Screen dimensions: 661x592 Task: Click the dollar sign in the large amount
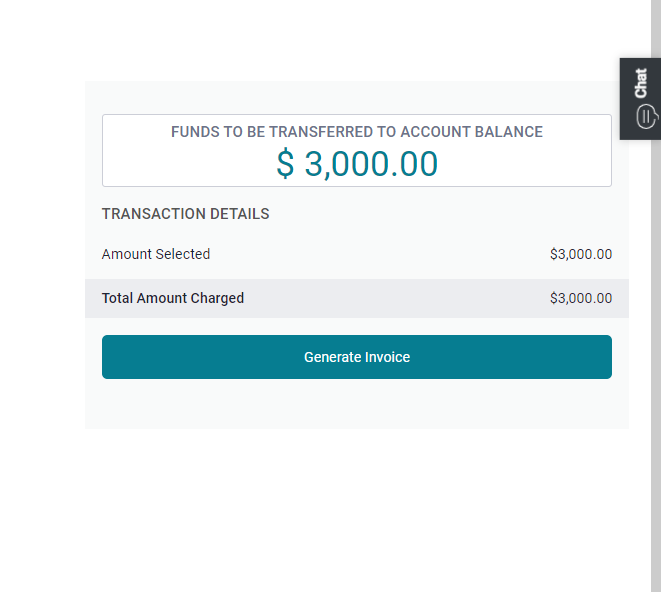(285, 164)
